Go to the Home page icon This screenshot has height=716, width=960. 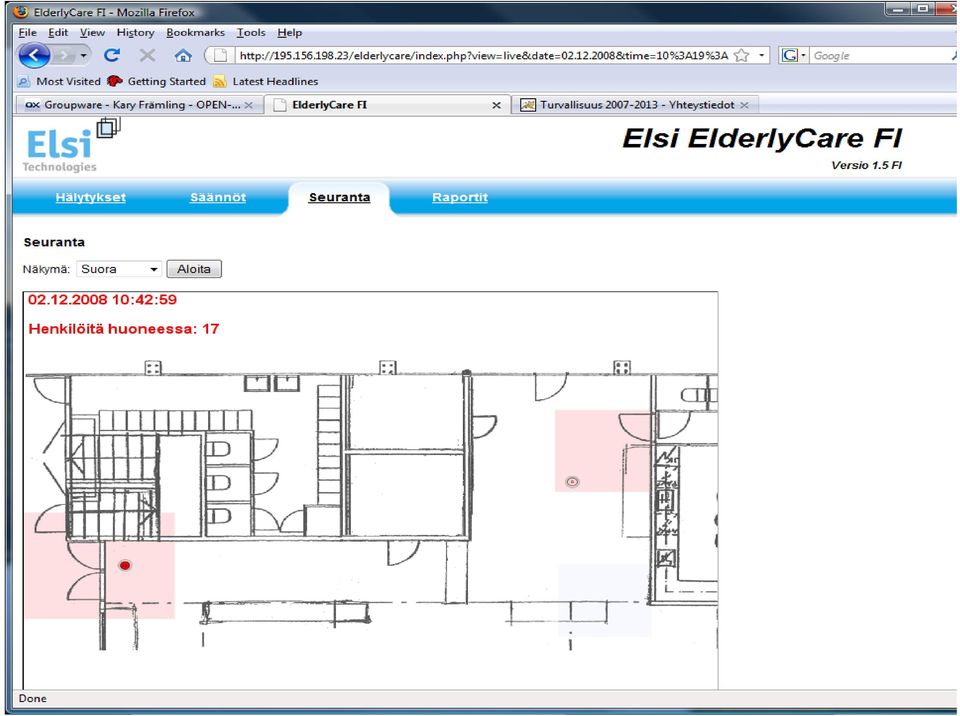pyautogui.click(x=182, y=56)
